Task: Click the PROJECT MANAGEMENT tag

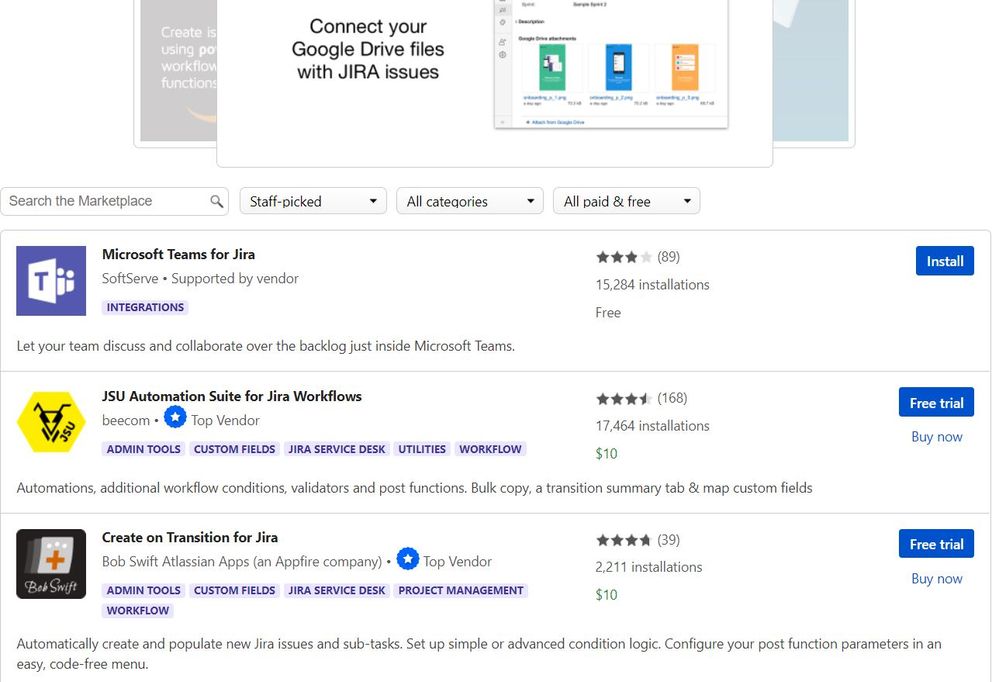Action: [461, 590]
